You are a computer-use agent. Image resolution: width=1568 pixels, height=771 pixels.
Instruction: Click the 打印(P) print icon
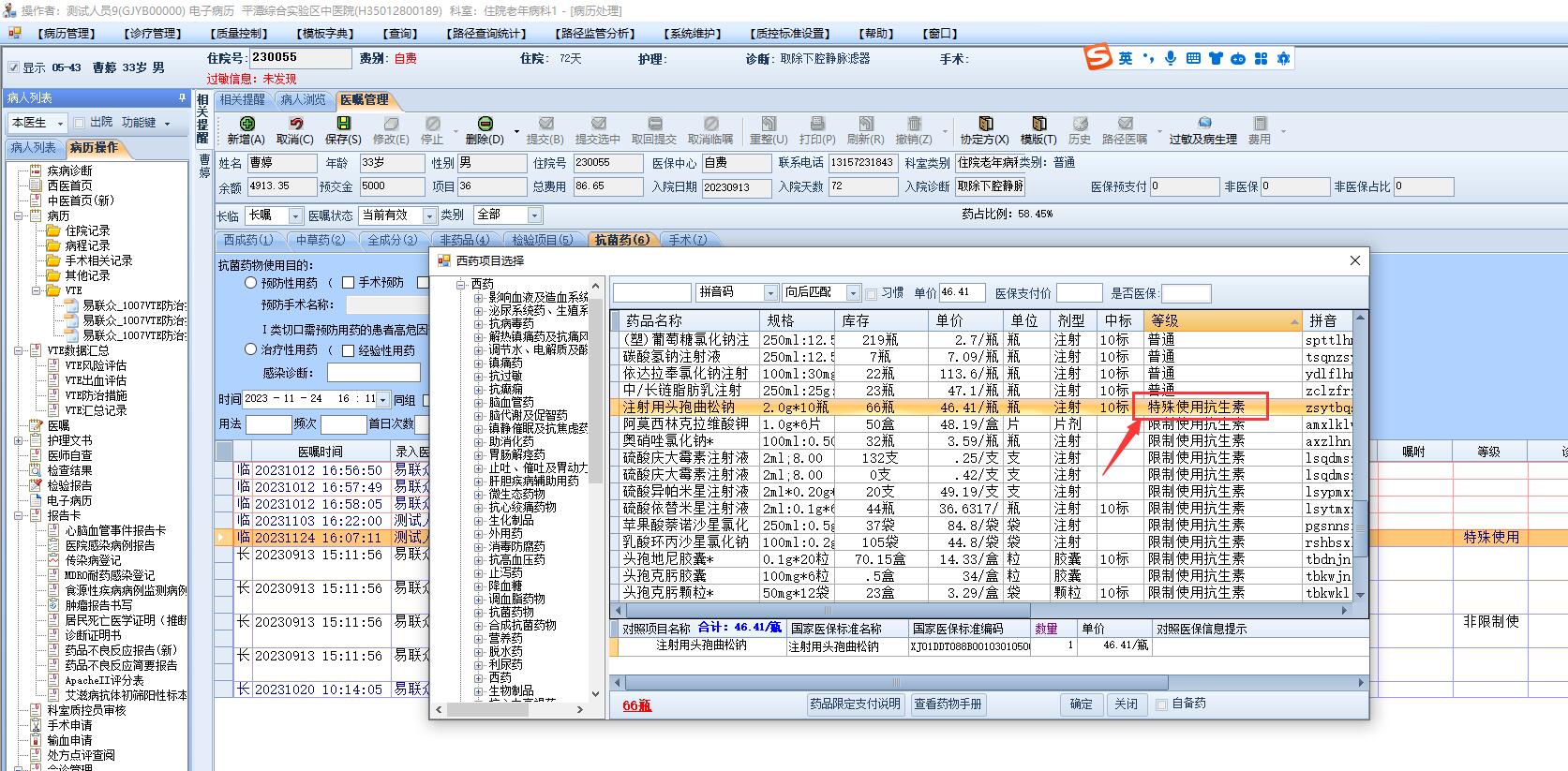click(x=817, y=124)
